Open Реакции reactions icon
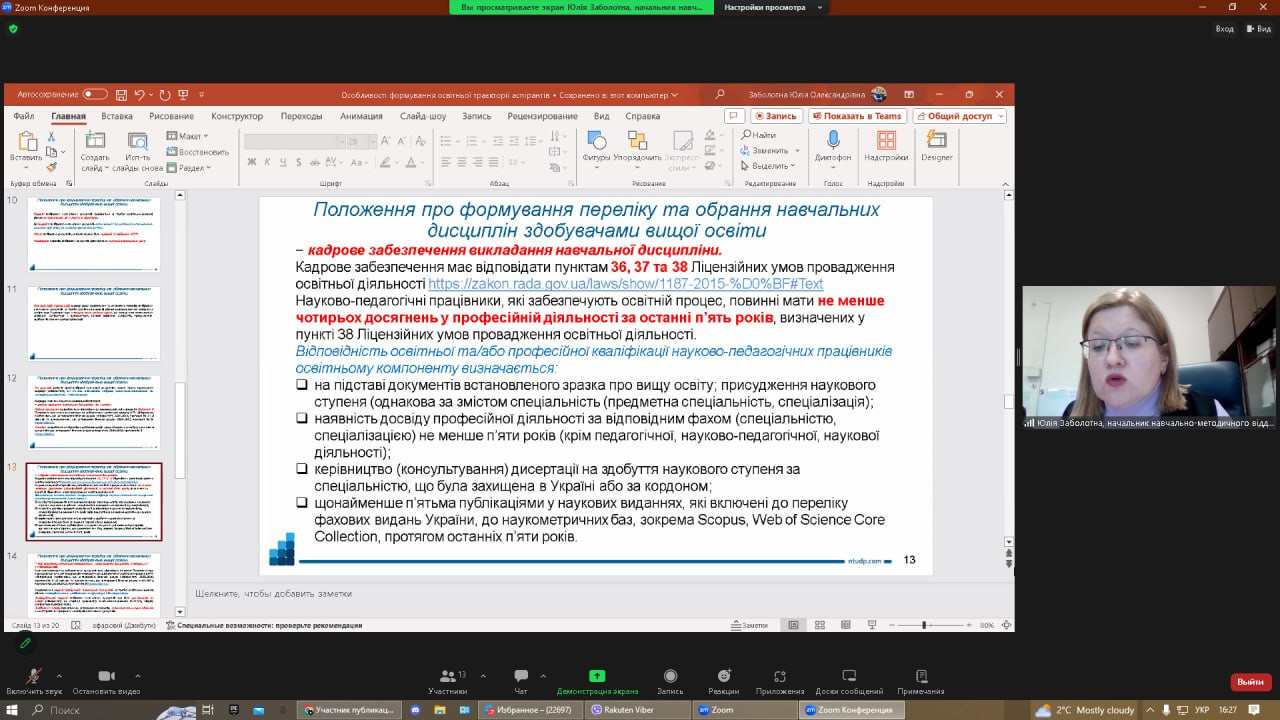The width and height of the screenshot is (1280, 720). click(x=724, y=677)
